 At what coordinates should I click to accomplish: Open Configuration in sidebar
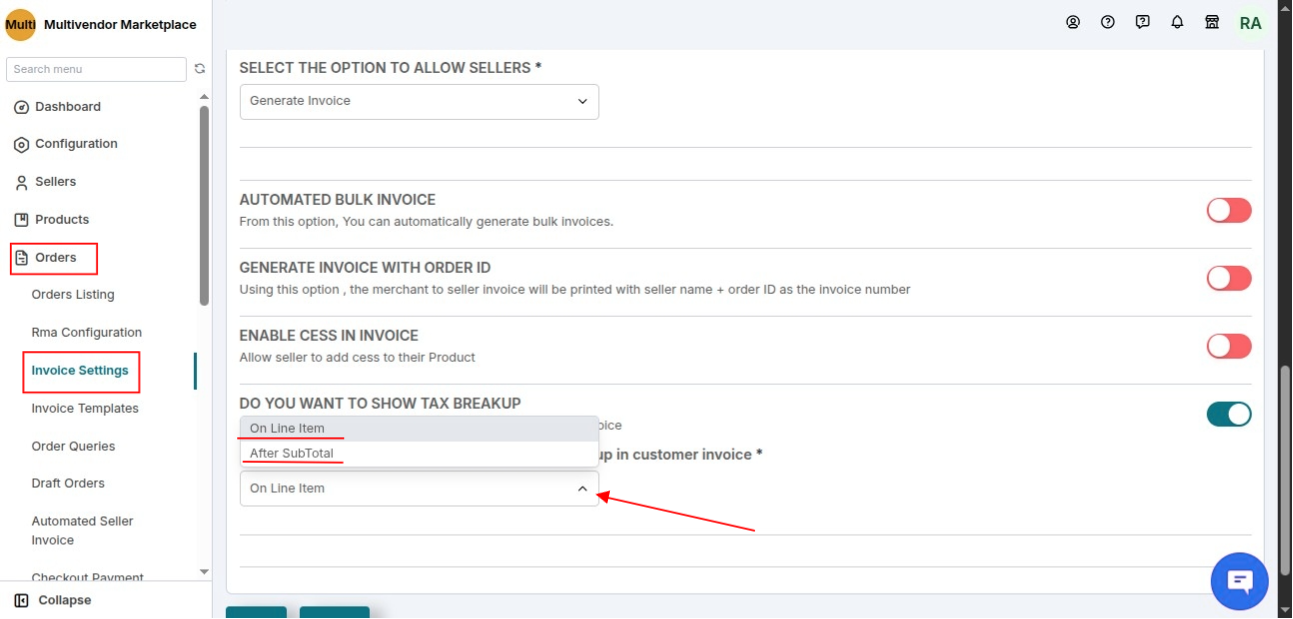click(x=76, y=144)
